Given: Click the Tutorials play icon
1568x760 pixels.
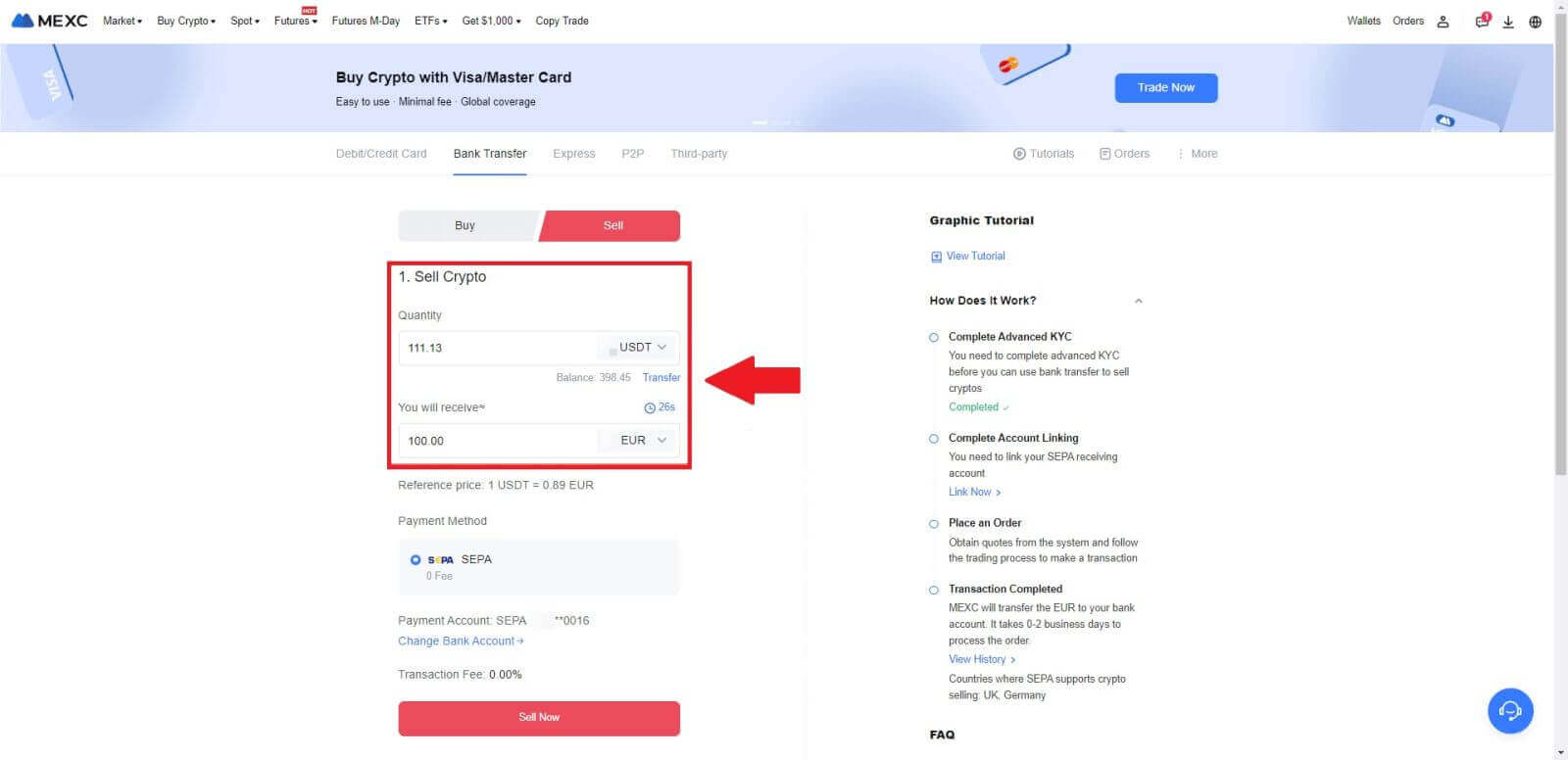Looking at the screenshot, I should pyautogui.click(x=1019, y=154).
